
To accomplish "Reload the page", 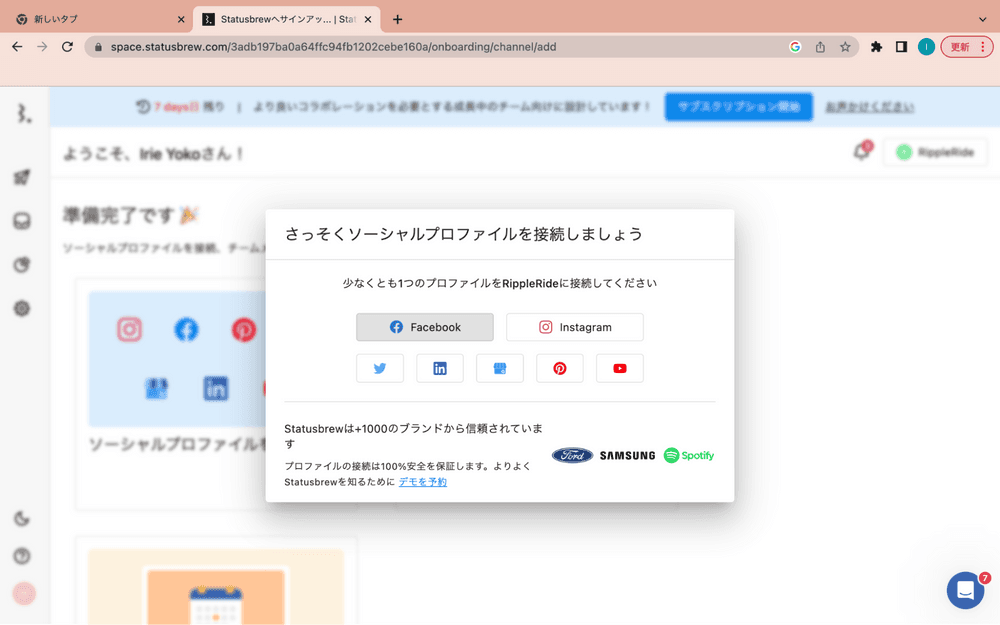I will tap(67, 47).
